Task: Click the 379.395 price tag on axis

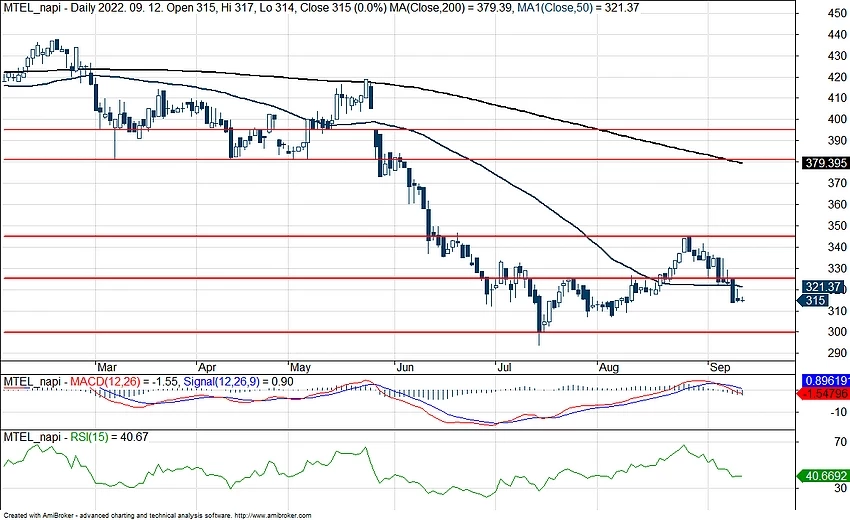Action: tap(825, 163)
